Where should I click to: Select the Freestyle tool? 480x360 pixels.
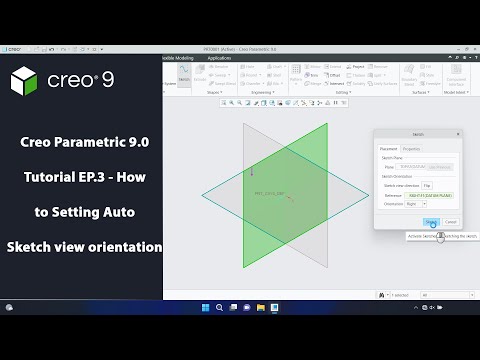pyautogui.click(x=430, y=84)
